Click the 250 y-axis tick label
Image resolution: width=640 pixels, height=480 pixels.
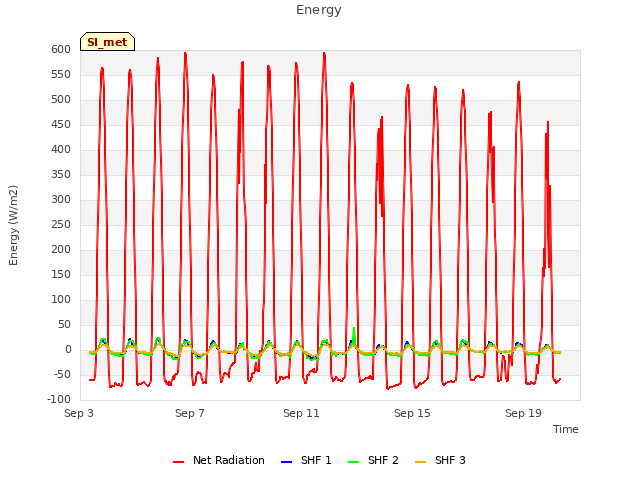click(x=61, y=224)
